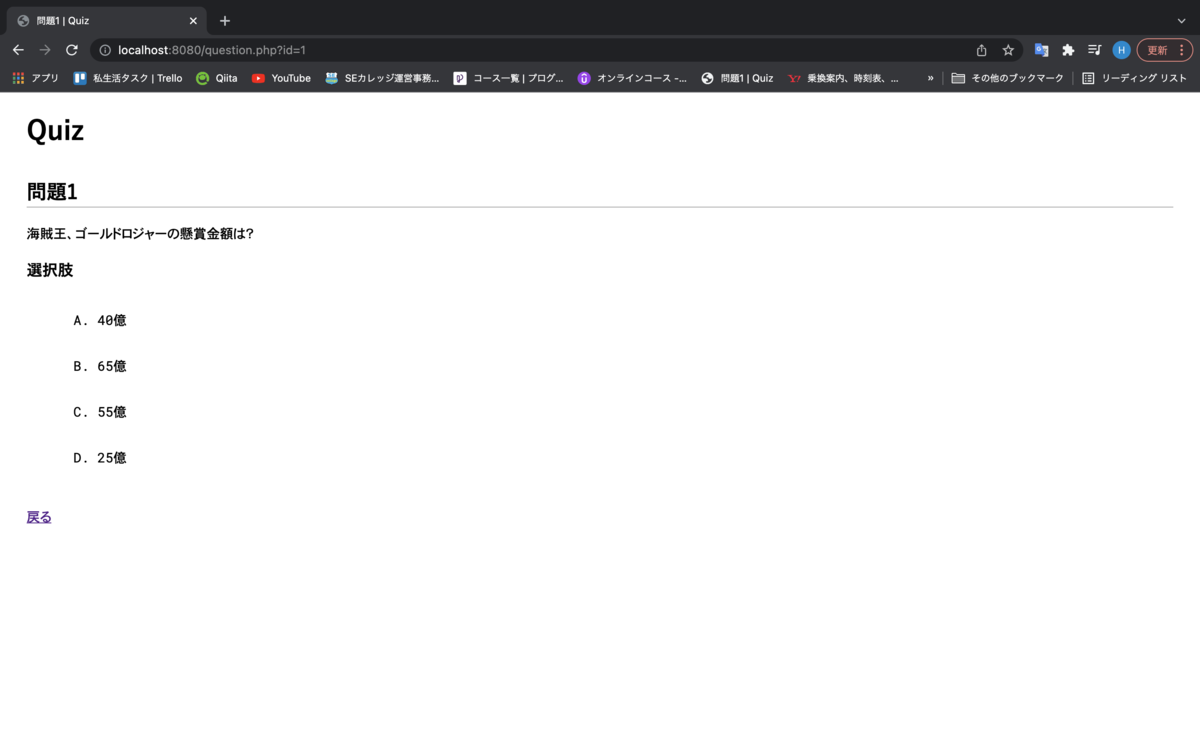
Task: Choose answer B. 65億
Action: coord(100,367)
